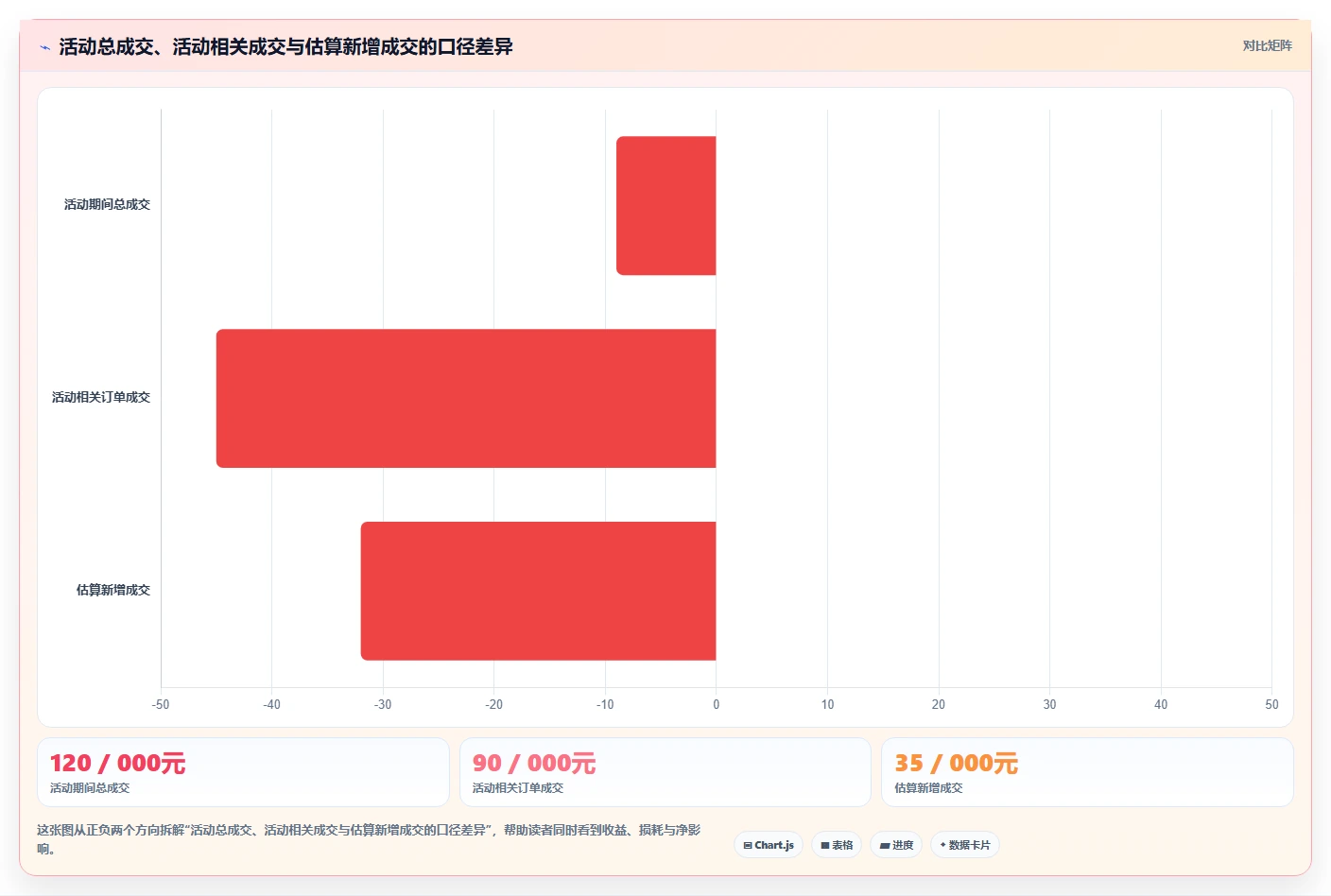
Task: Click the 估算新增成交 red bar
Action: coord(538,591)
